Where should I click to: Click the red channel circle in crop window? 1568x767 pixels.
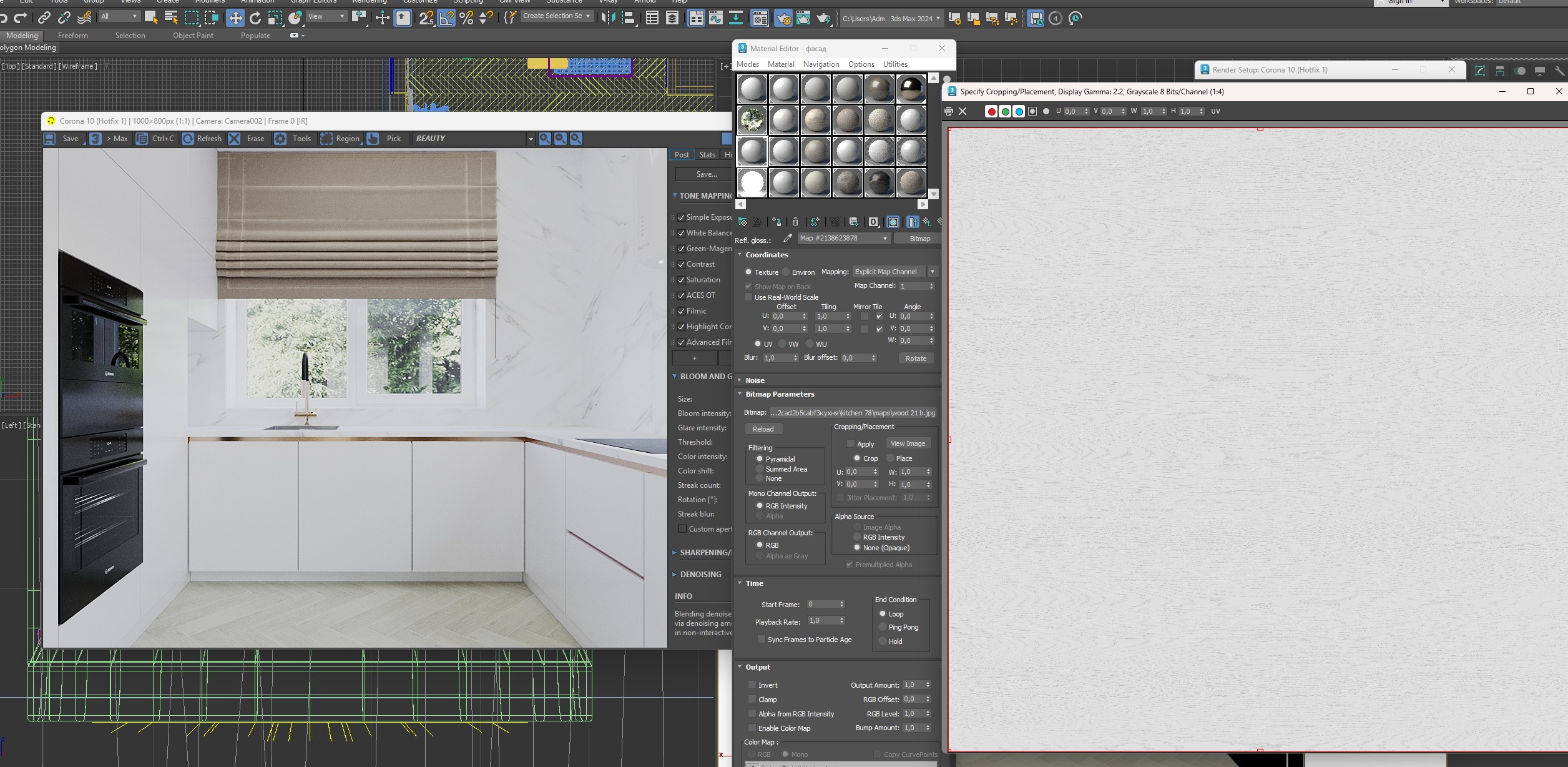(x=991, y=112)
